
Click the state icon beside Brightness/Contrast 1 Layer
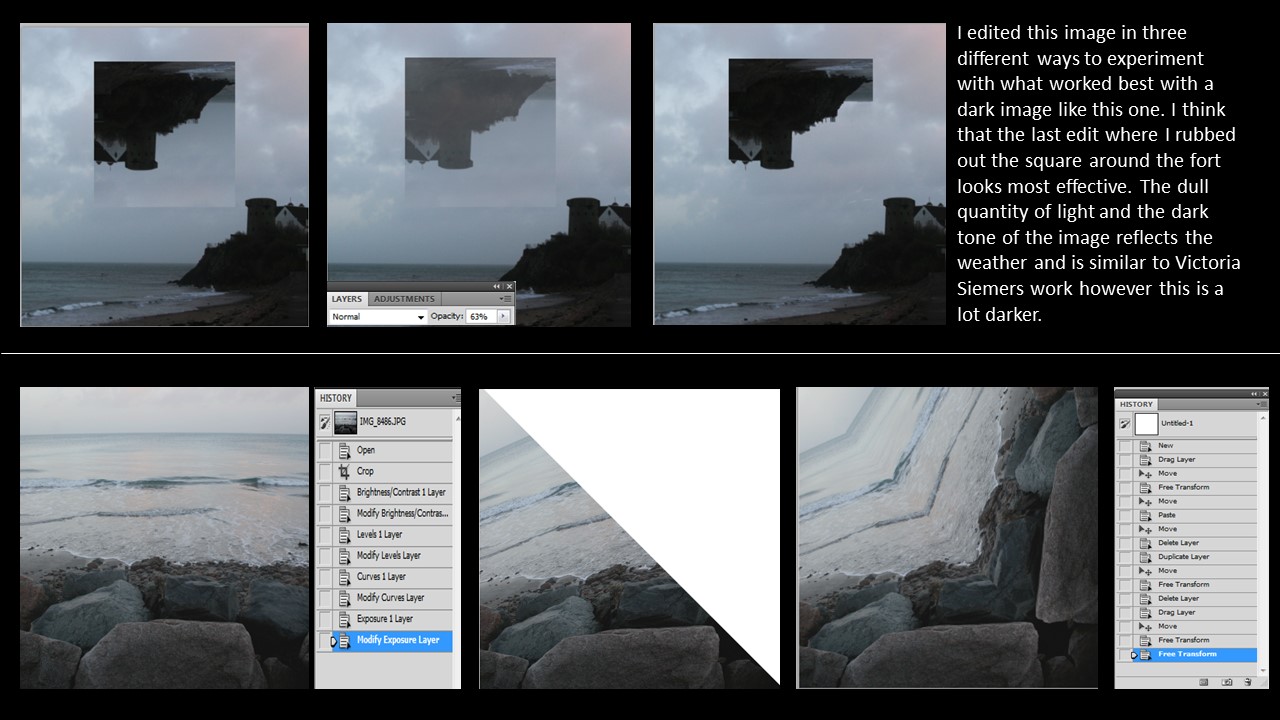pyautogui.click(x=344, y=492)
